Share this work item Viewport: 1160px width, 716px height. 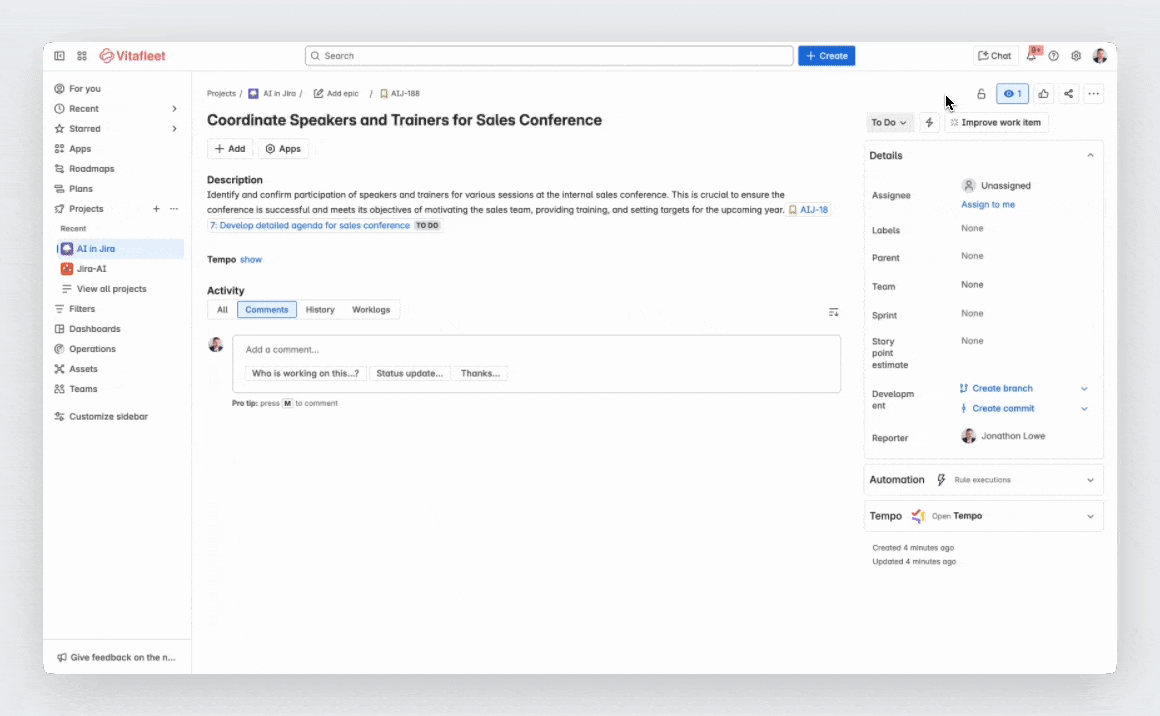[x=1068, y=94]
